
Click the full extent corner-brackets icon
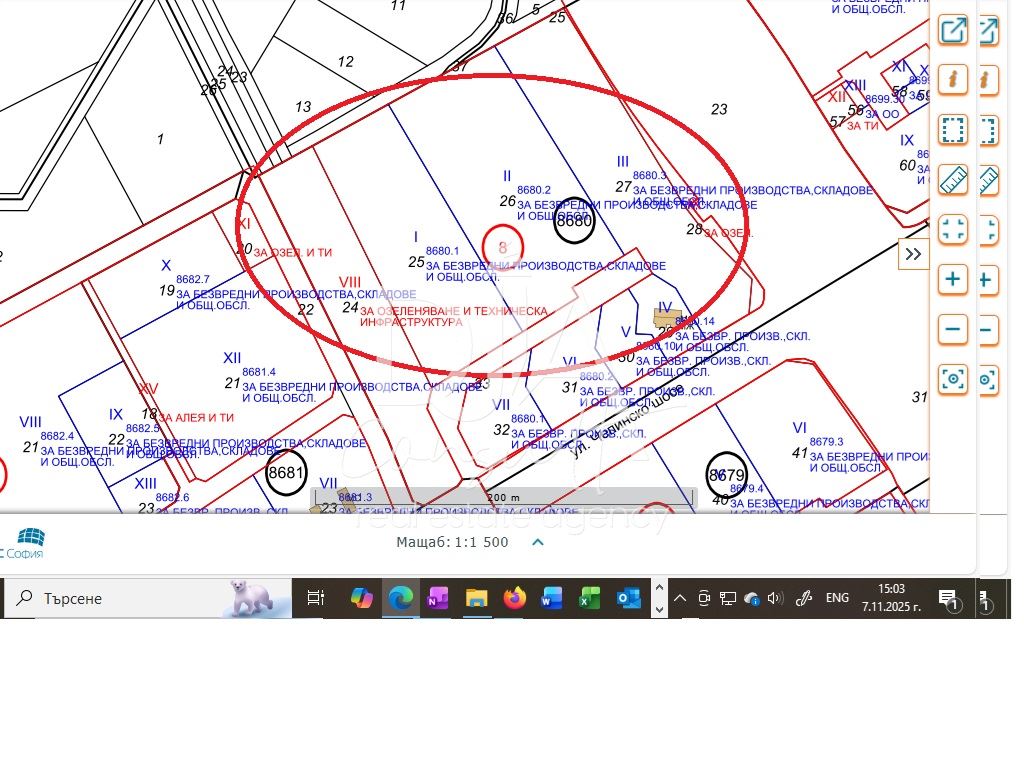pyautogui.click(x=953, y=229)
